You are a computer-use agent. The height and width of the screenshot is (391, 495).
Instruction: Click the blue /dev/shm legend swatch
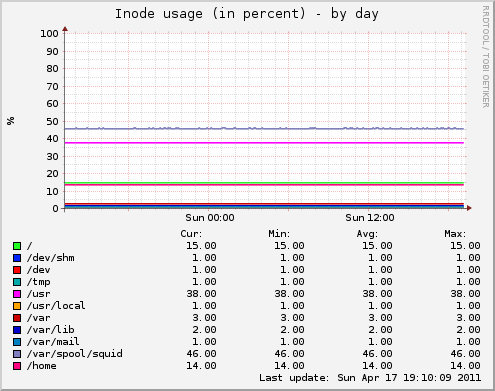click(x=17, y=258)
